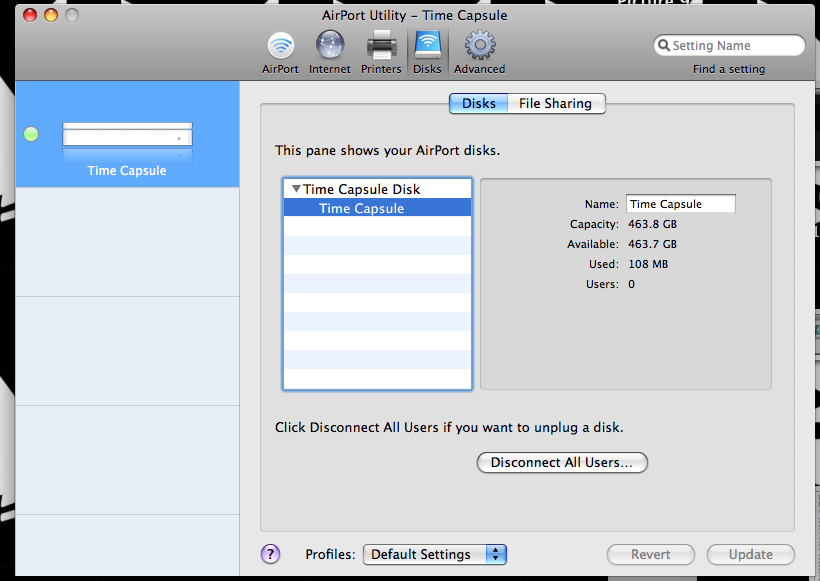The width and height of the screenshot is (820, 581).
Task: Collapse the Time Capsule Disk tree
Action: 296,189
